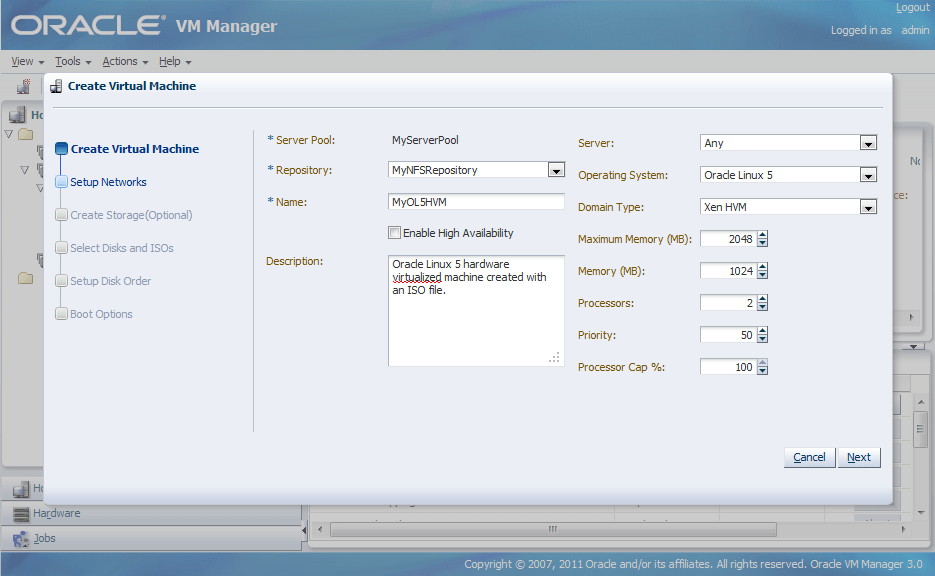Click the Create Virtual Machine wizard step

click(x=135, y=149)
